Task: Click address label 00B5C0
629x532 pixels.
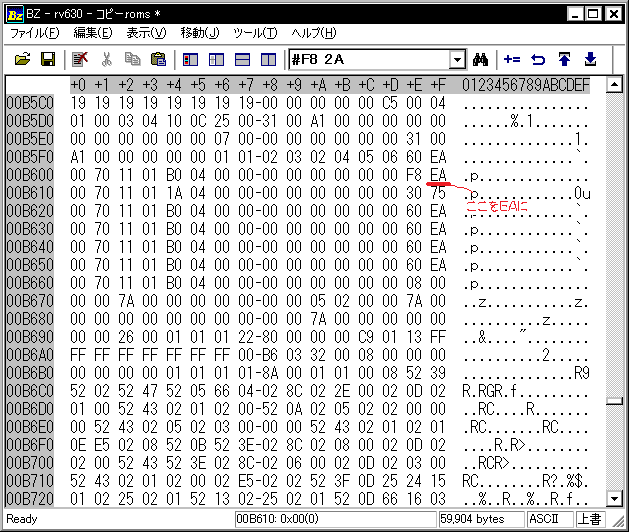Action: (30, 103)
